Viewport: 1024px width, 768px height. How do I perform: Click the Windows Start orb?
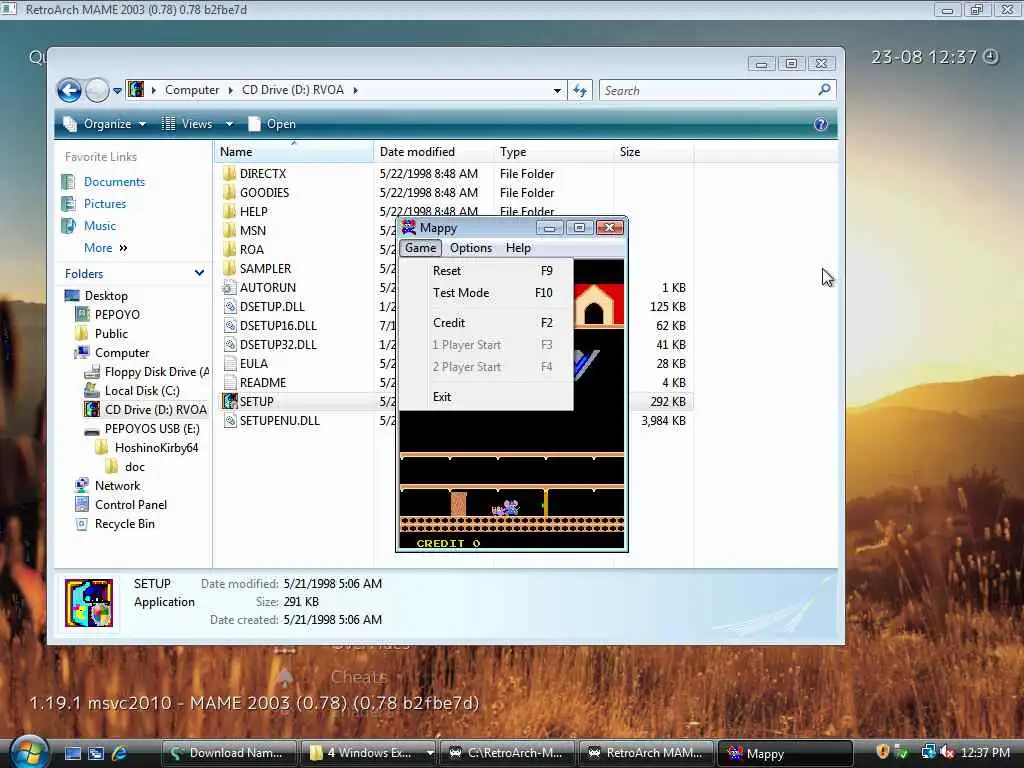tap(29, 752)
